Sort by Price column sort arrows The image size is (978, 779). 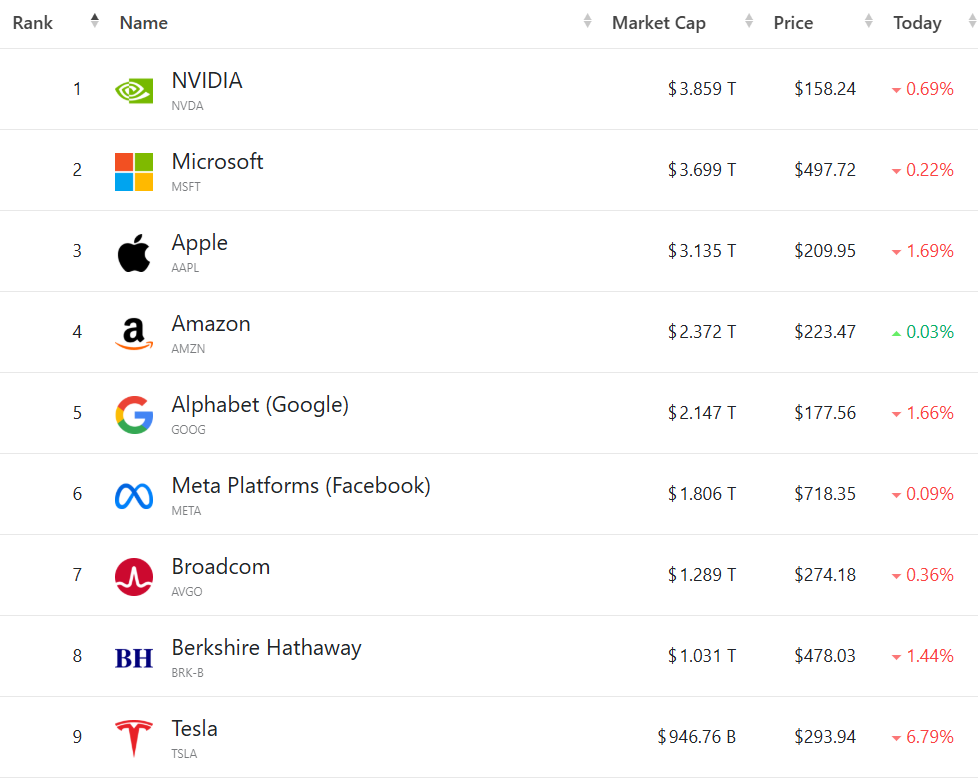click(869, 22)
